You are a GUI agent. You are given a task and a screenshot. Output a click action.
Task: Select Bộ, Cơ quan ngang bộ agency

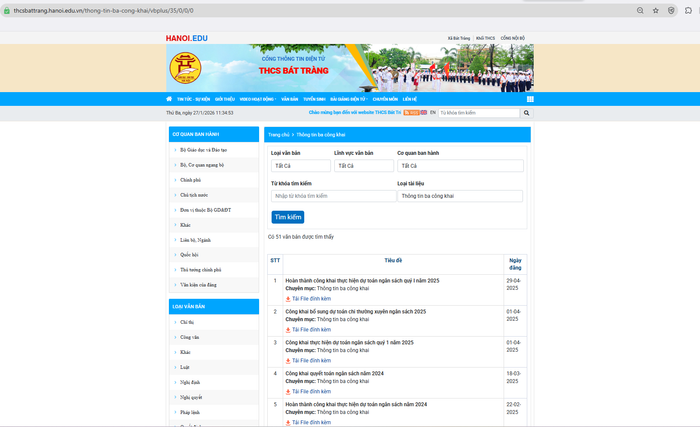[x=202, y=165]
